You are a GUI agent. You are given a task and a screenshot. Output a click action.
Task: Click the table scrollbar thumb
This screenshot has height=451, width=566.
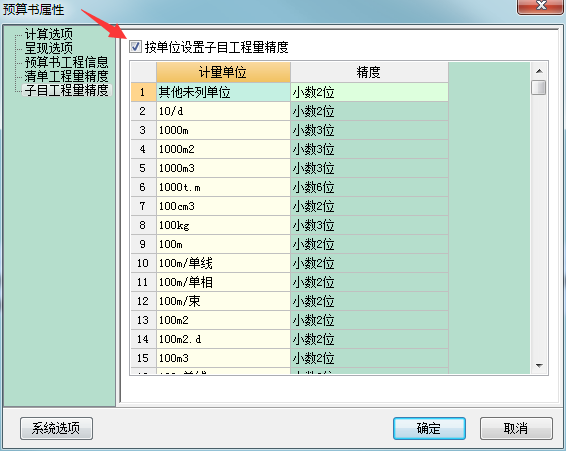pos(539,88)
